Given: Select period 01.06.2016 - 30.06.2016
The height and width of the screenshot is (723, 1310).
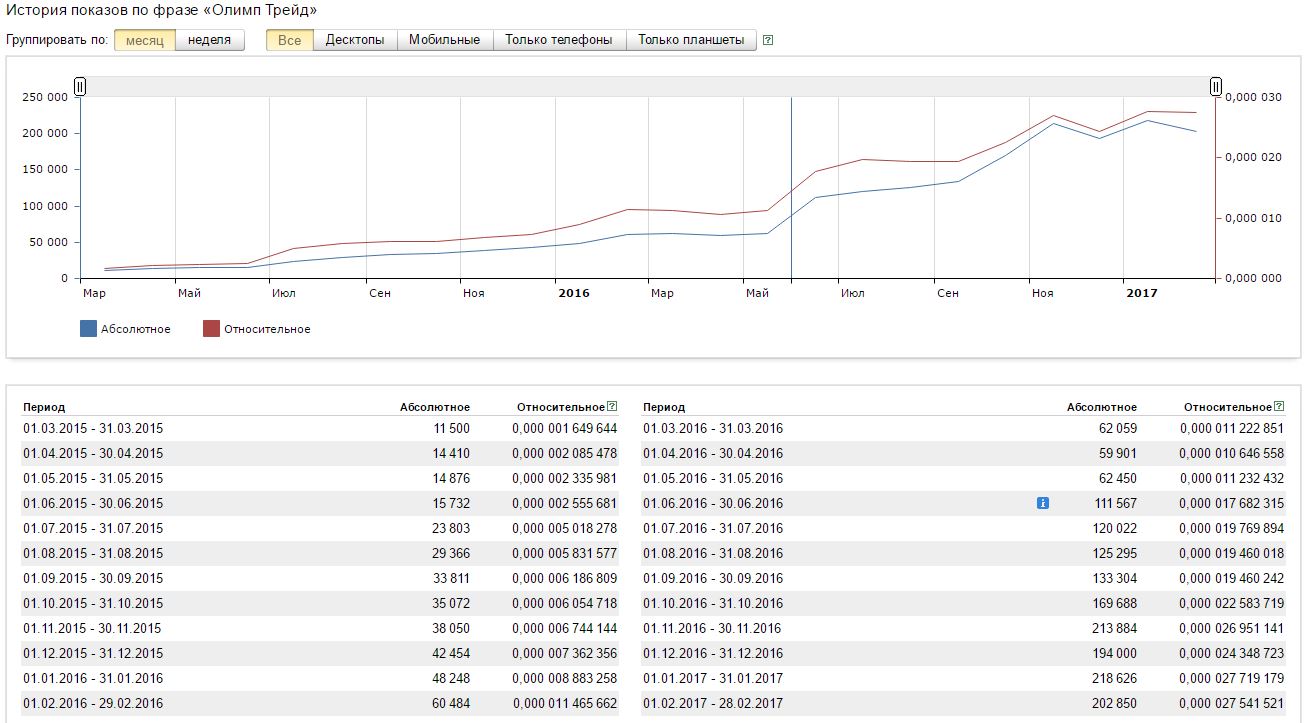Looking at the screenshot, I should point(713,503).
